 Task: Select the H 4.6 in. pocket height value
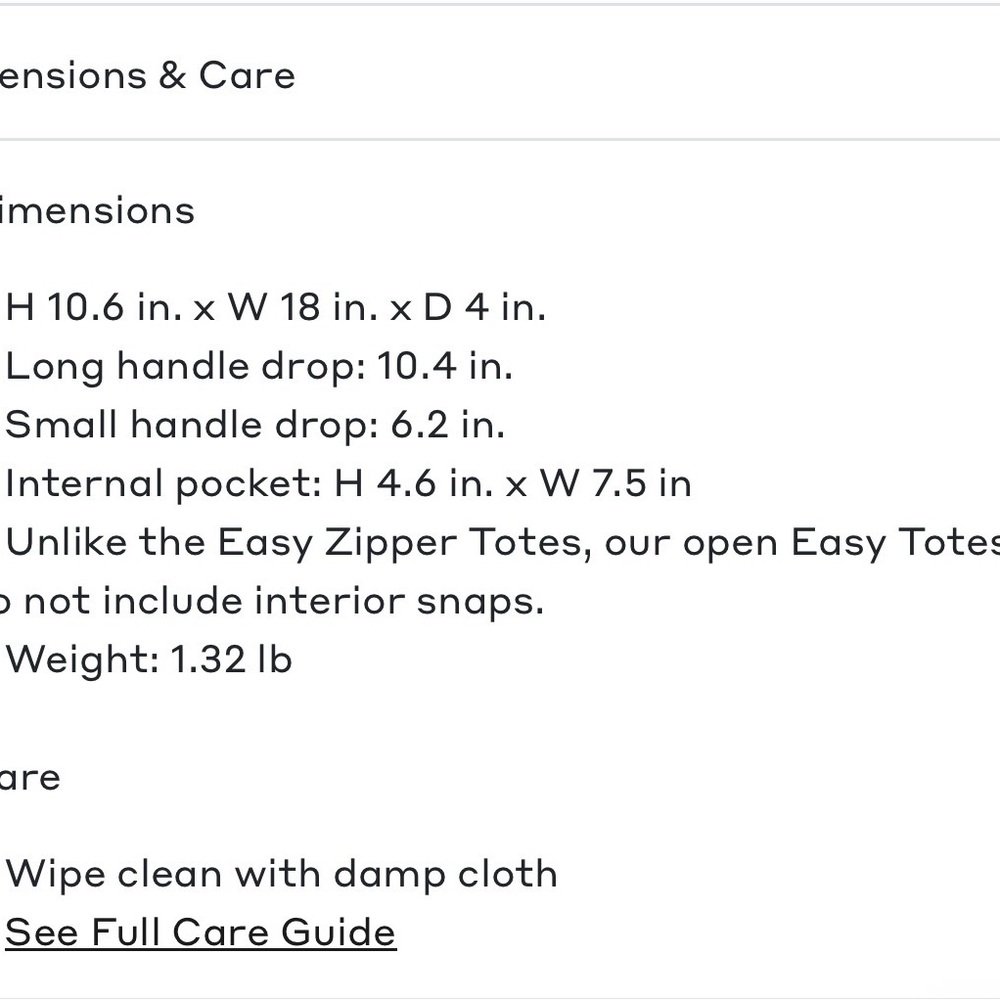(415, 483)
